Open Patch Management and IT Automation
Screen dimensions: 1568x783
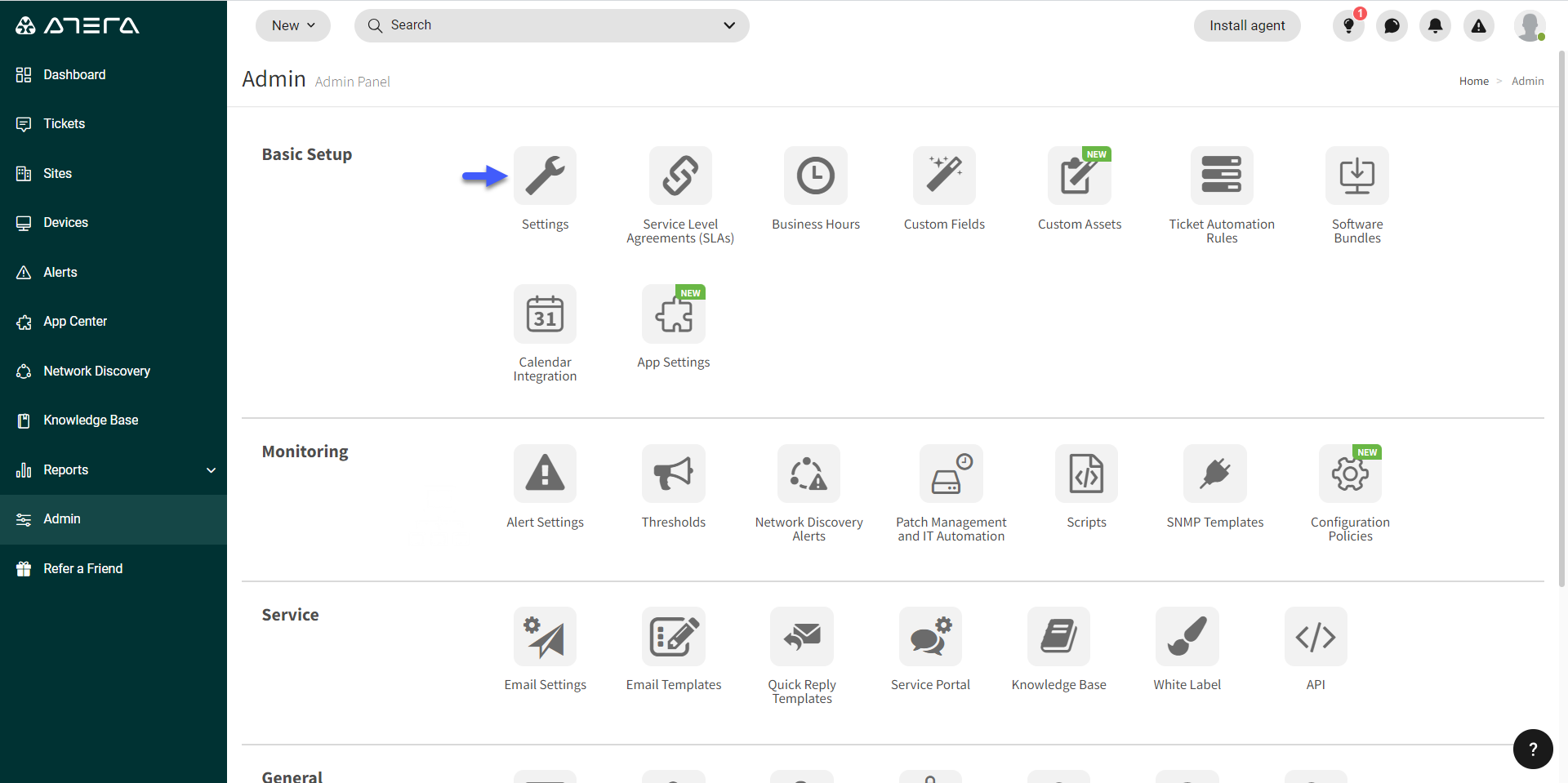[x=951, y=474]
